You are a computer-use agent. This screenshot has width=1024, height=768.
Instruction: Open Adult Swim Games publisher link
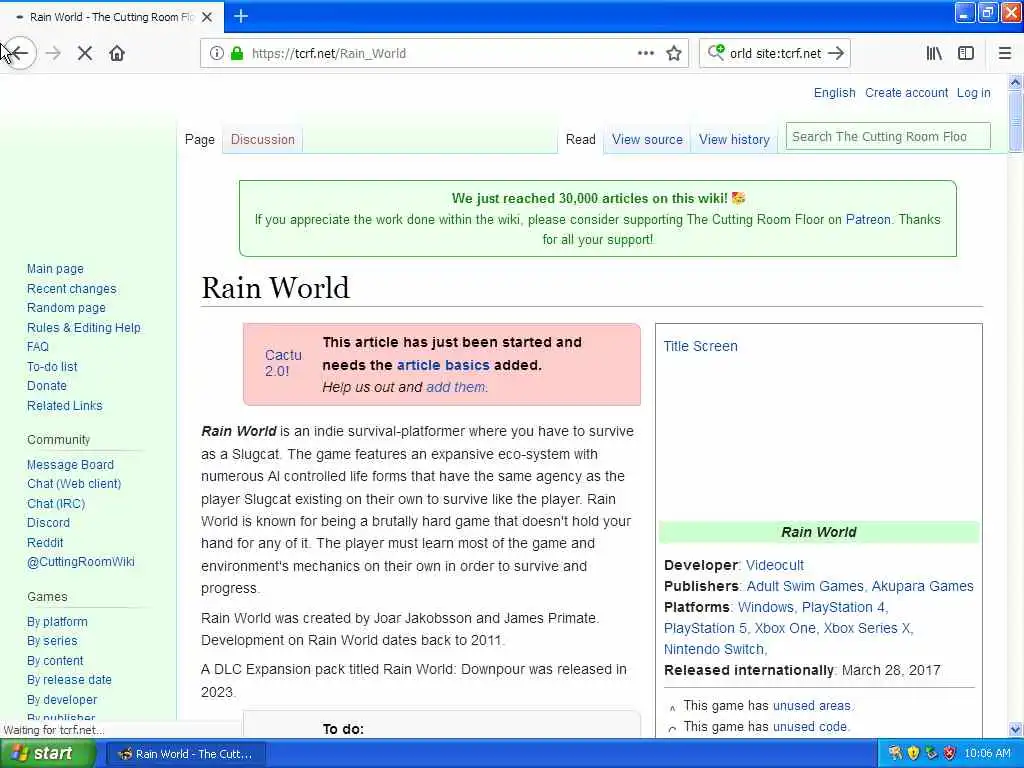tap(805, 586)
